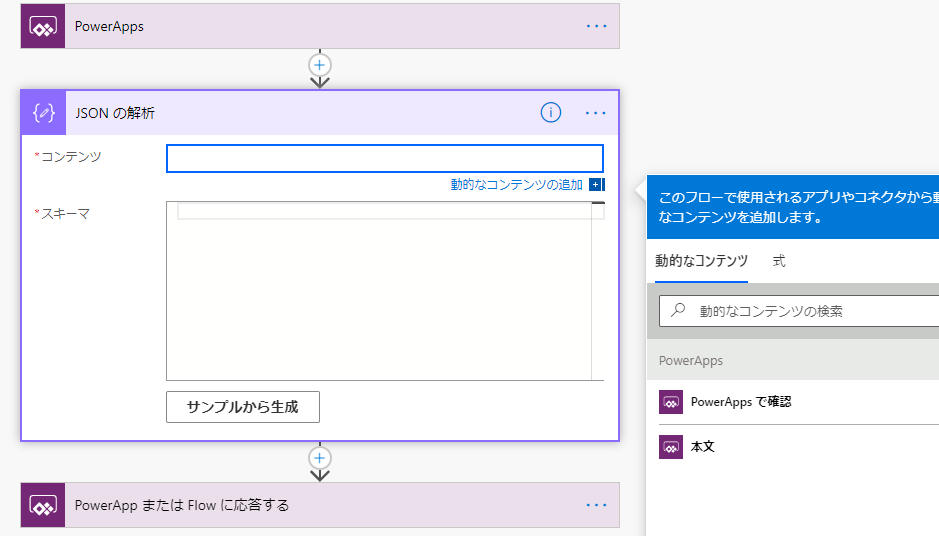The image size is (939, 536).
Task: Click the PowerApp または Flow に応答する icon
Action: (43, 505)
